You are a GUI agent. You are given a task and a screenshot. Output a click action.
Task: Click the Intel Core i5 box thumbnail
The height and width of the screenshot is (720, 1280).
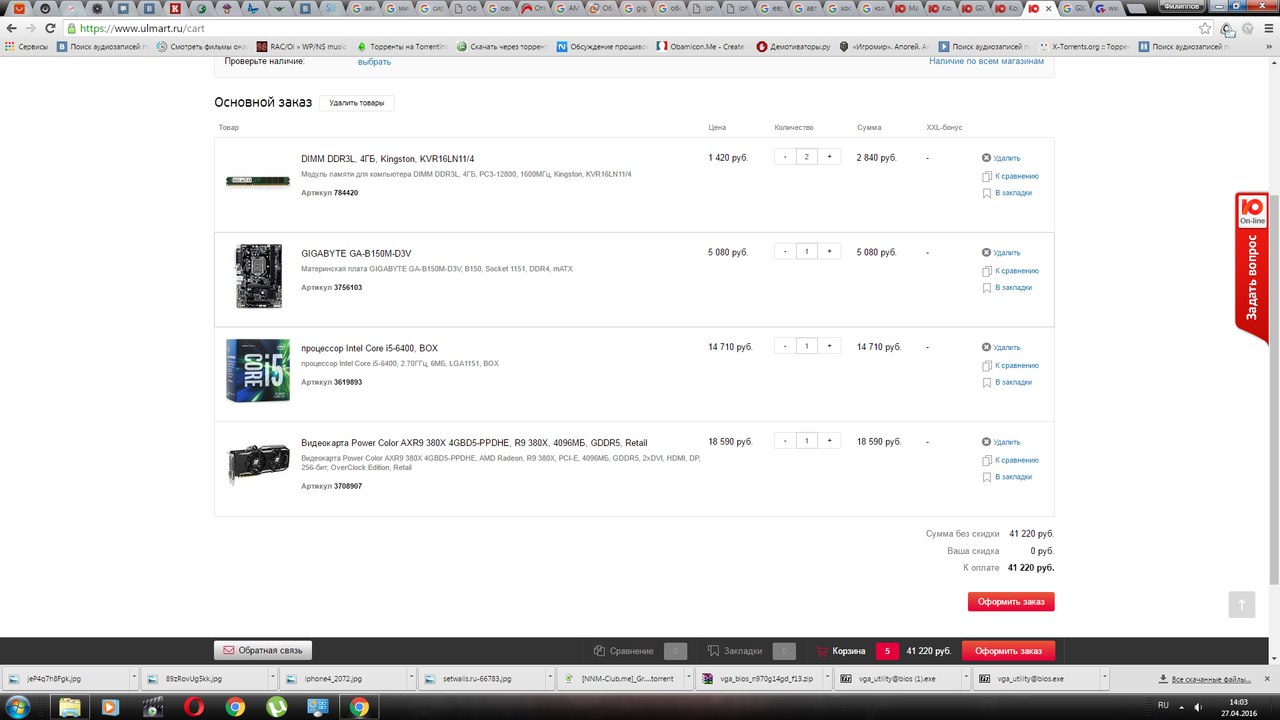[258, 370]
